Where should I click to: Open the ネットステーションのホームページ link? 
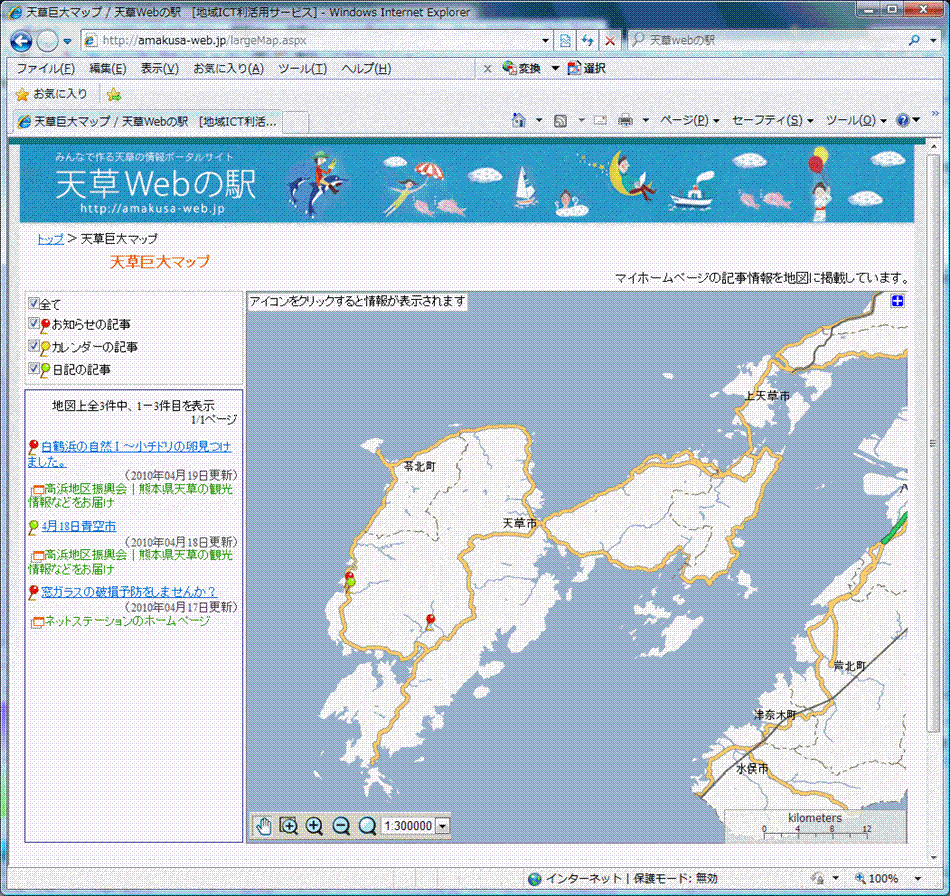(x=127, y=621)
